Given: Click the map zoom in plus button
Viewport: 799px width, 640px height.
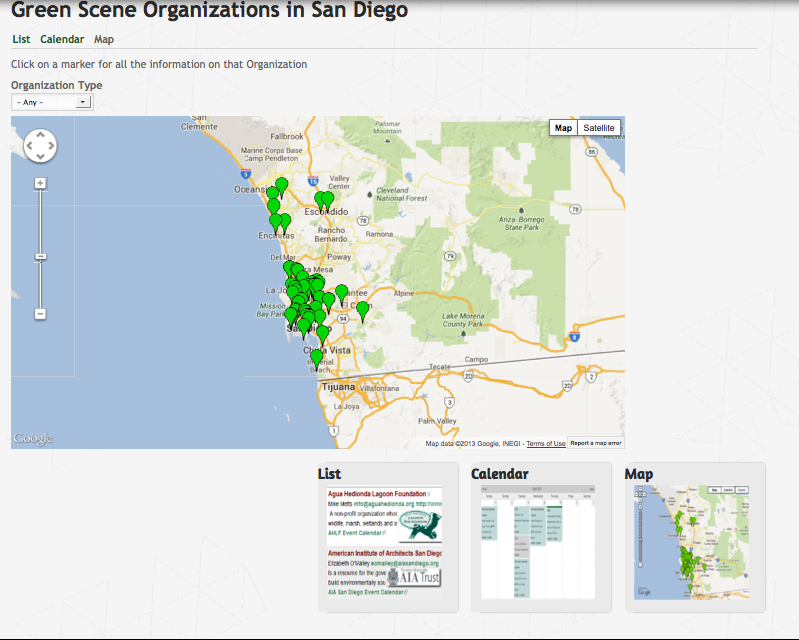Looking at the screenshot, I should pos(40,183).
